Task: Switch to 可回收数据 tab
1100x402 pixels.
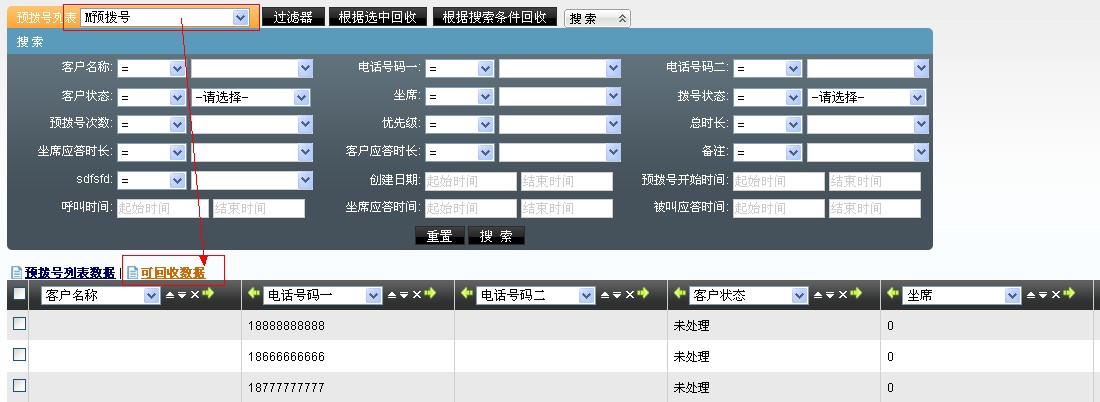Action: (172, 272)
